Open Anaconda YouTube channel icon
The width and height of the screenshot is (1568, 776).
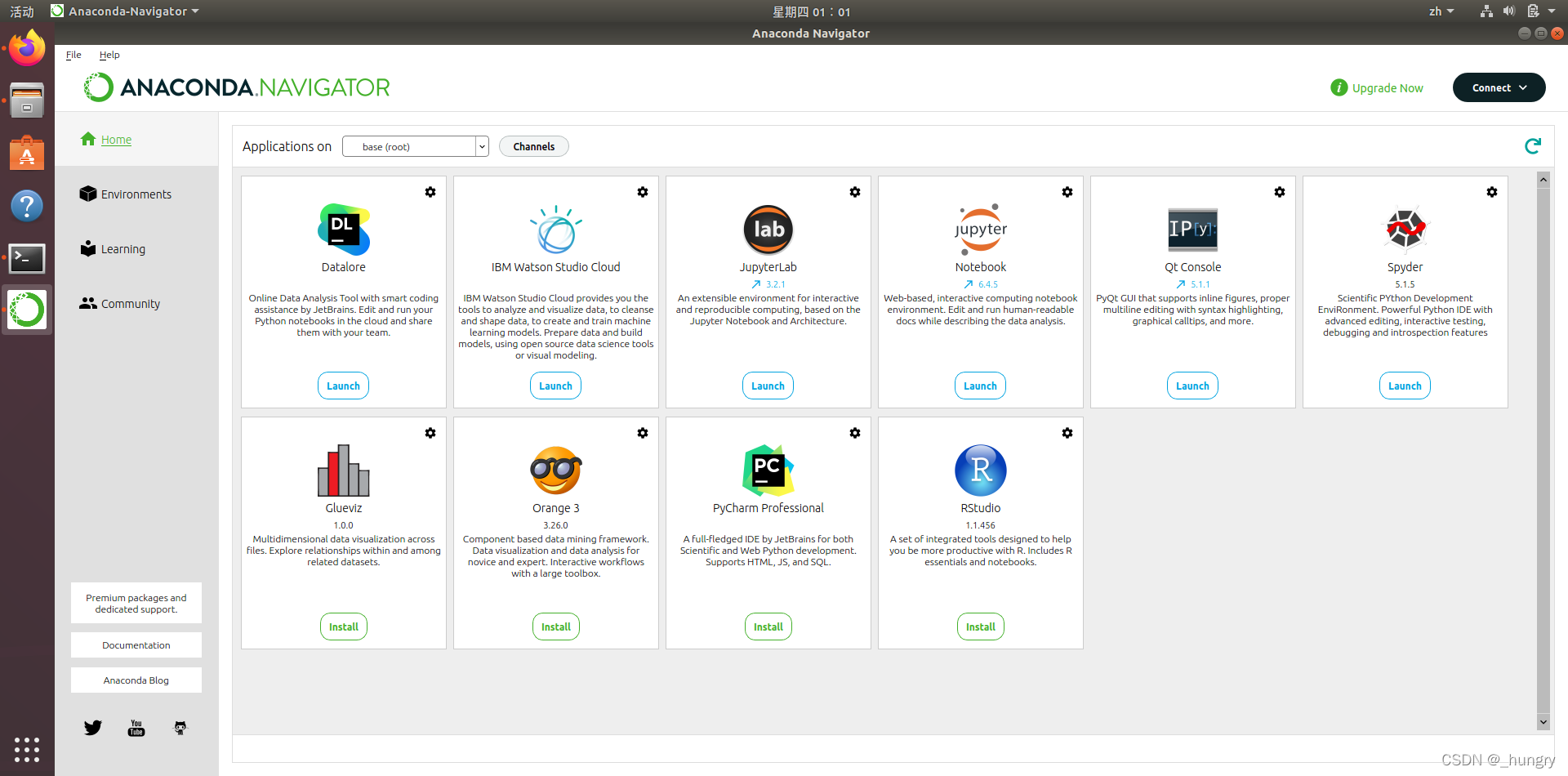(136, 728)
